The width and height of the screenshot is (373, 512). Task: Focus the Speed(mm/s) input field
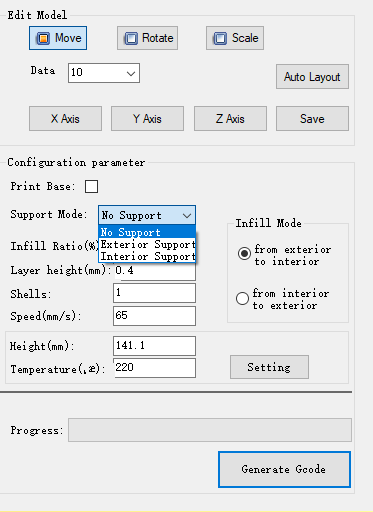[x=154, y=316]
